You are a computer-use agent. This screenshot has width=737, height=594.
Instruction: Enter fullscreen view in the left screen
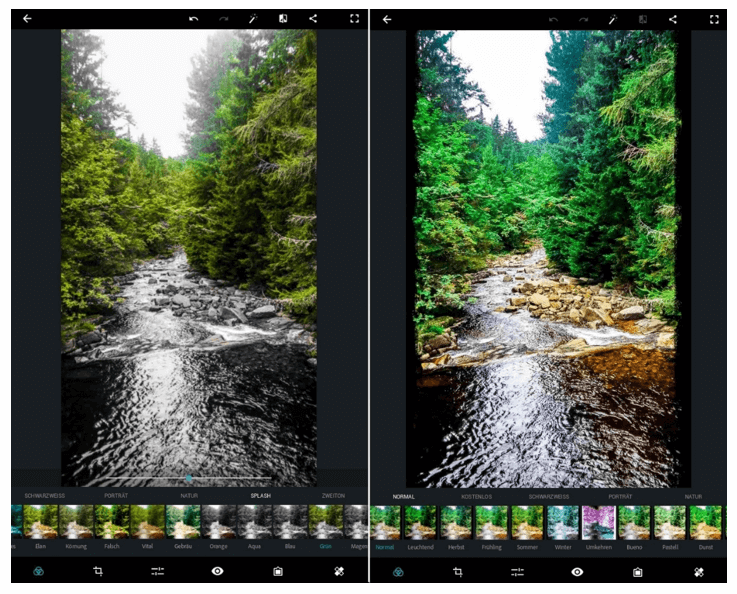pyautogui.click(x=354, y=19)
